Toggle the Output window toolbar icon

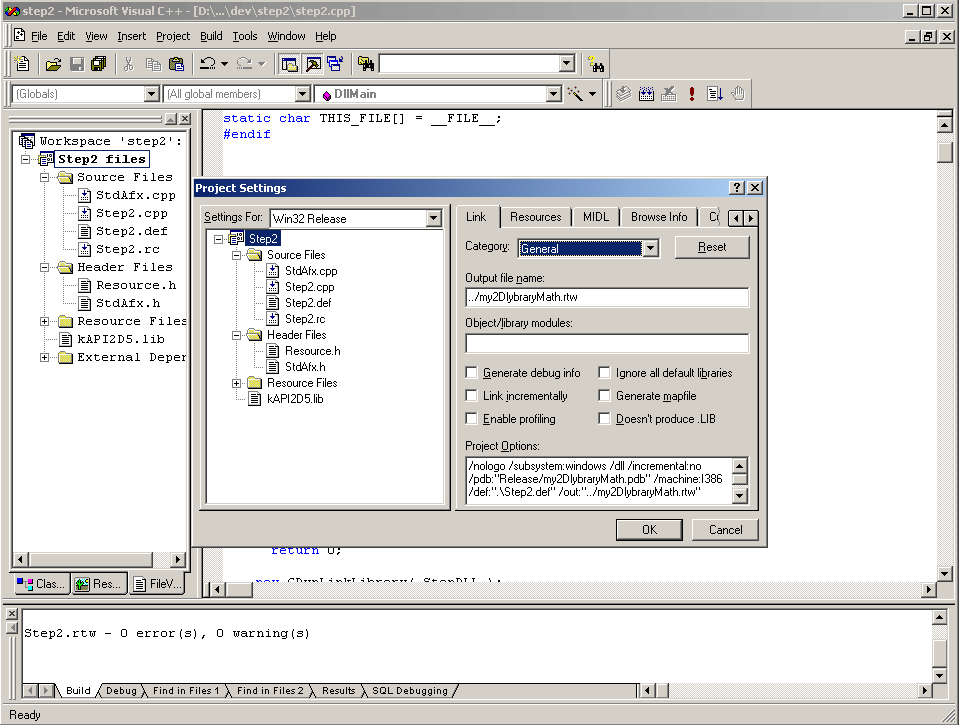(313, 64)
